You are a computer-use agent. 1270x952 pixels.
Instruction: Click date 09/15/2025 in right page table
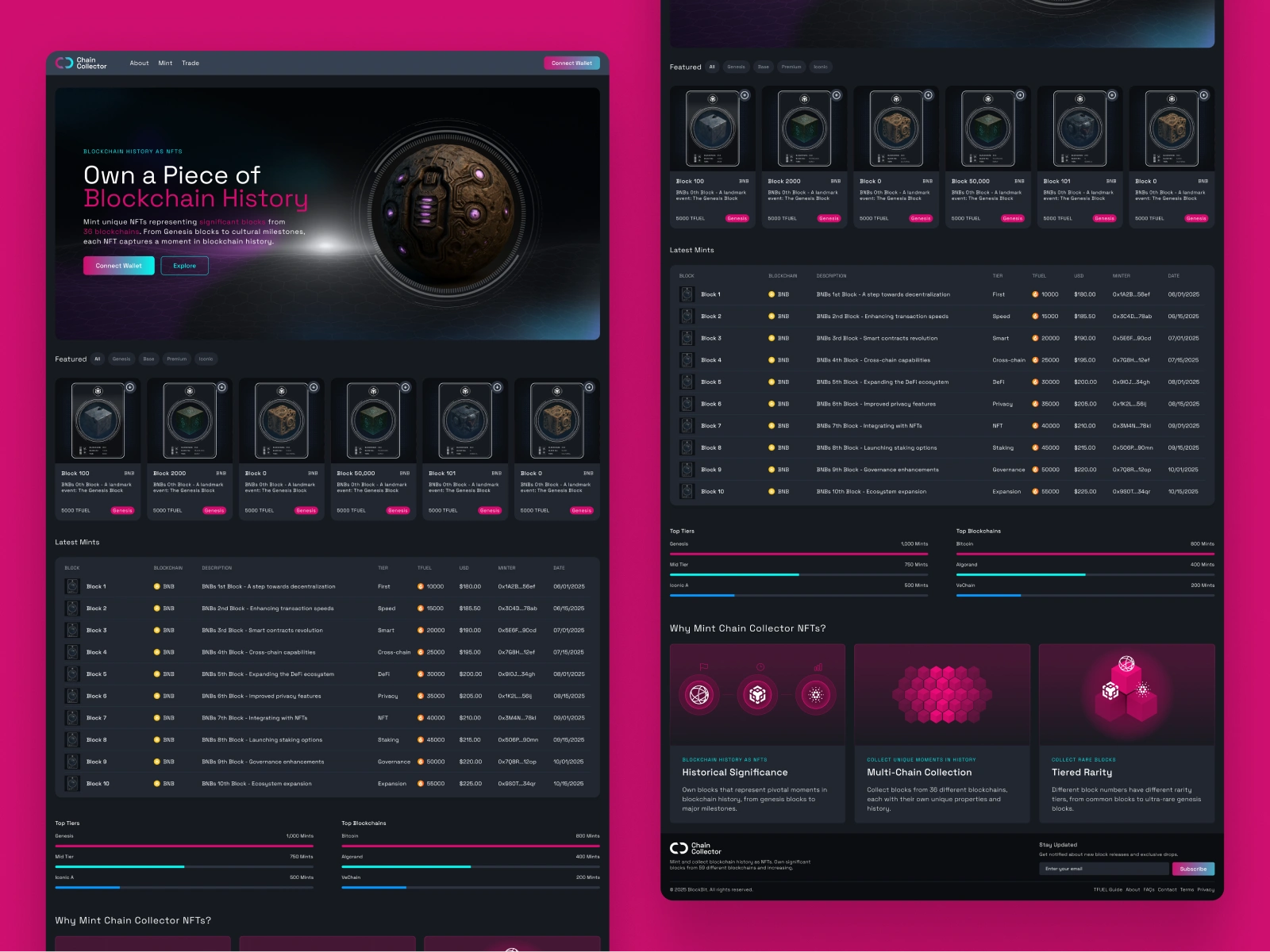tap(1183, 447)
